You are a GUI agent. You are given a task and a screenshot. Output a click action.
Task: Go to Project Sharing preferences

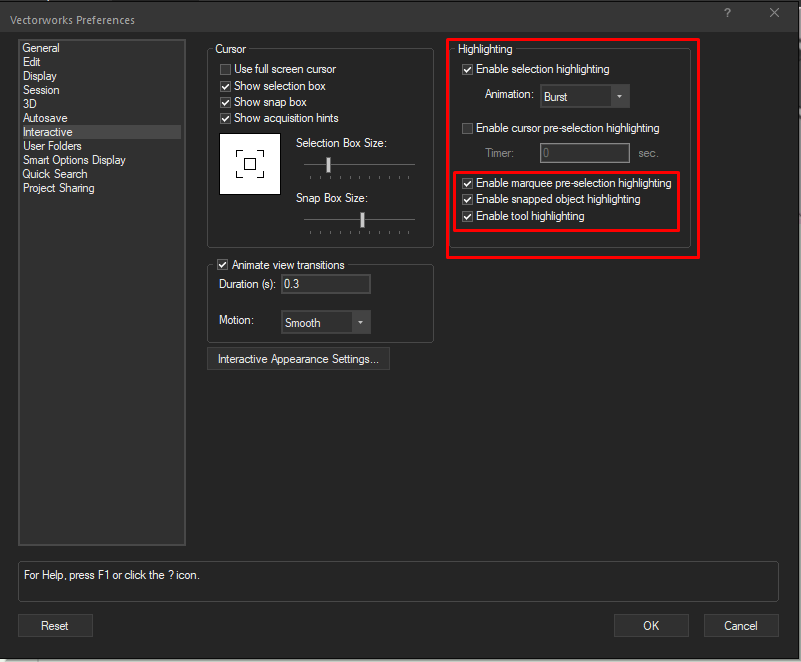click(x=58, y=188)
